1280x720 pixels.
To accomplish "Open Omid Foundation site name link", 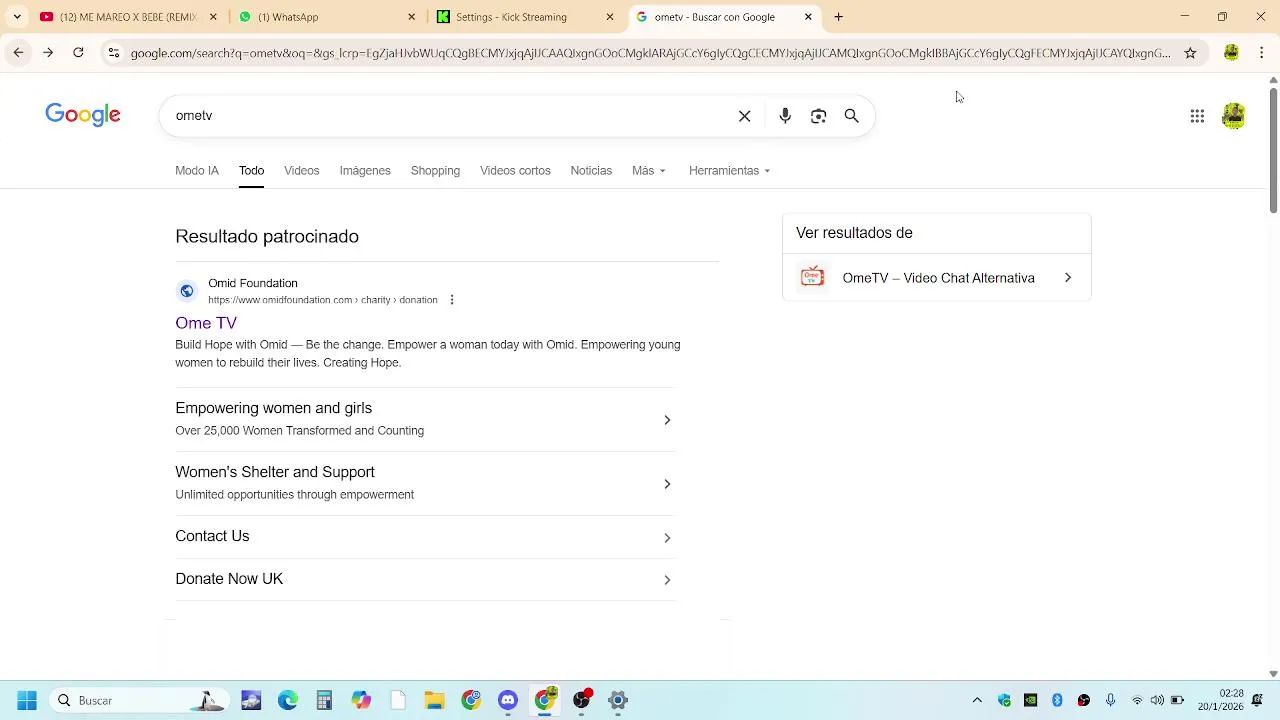I will coord(253,284).
